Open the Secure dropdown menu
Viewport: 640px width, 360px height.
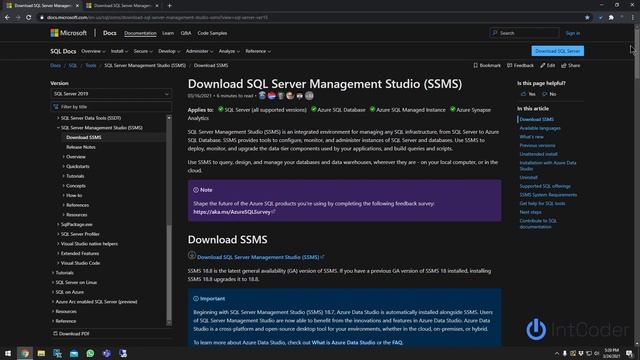coord(143,51)
